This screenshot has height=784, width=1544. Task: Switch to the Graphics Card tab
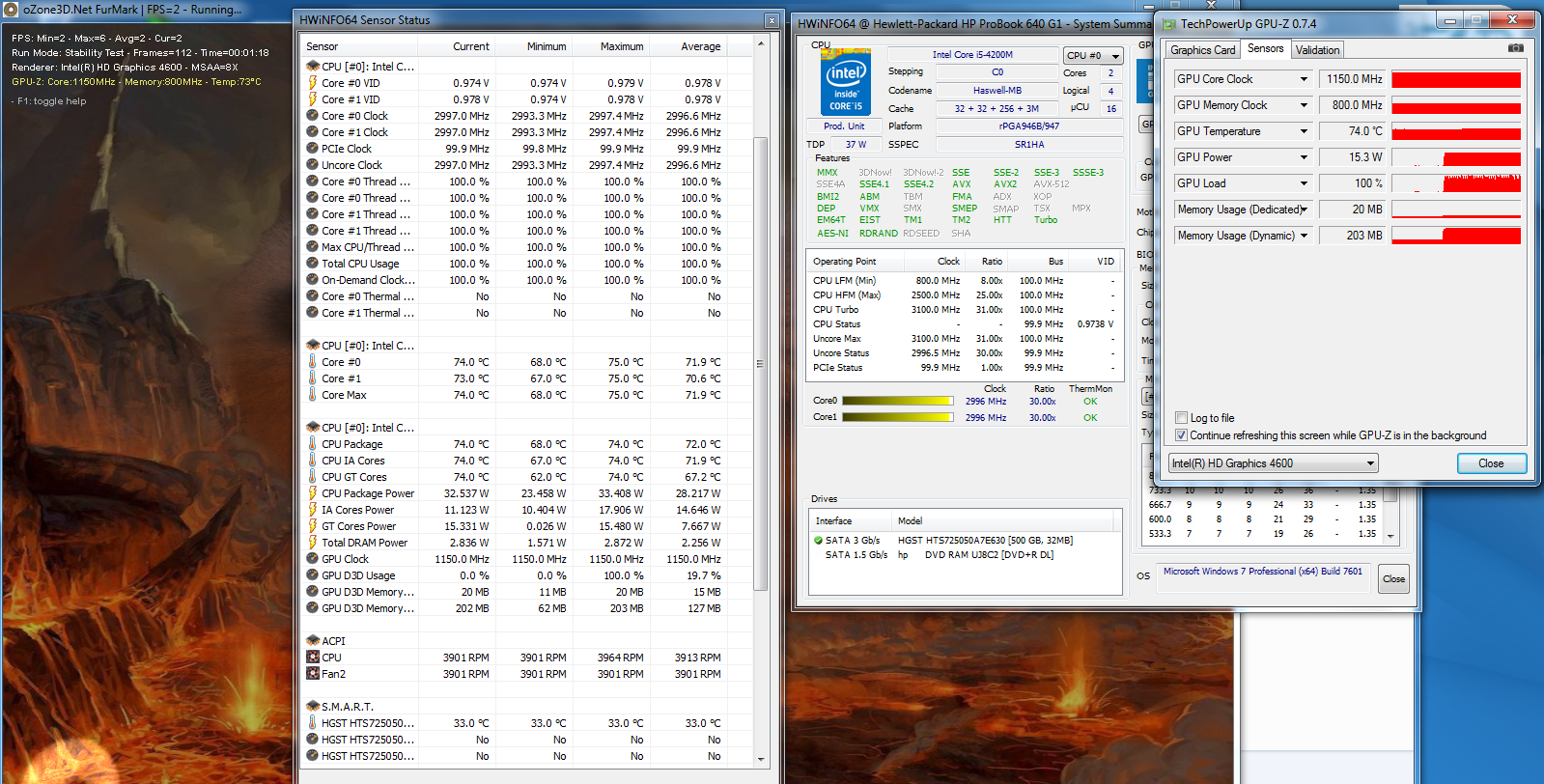[x=1202, y=50]
